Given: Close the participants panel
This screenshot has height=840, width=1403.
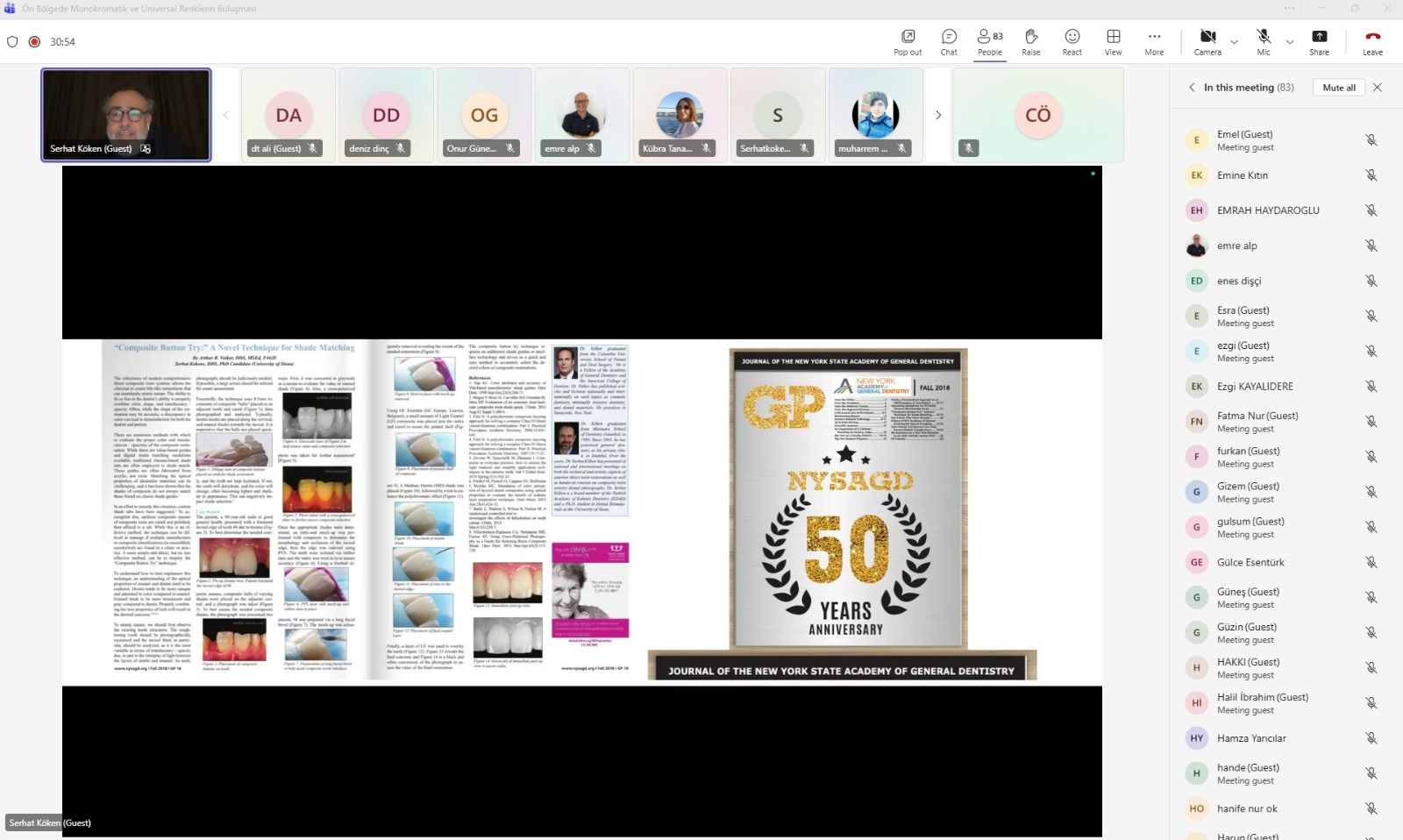Looking at the screenshot, I should coord(1378,88).
